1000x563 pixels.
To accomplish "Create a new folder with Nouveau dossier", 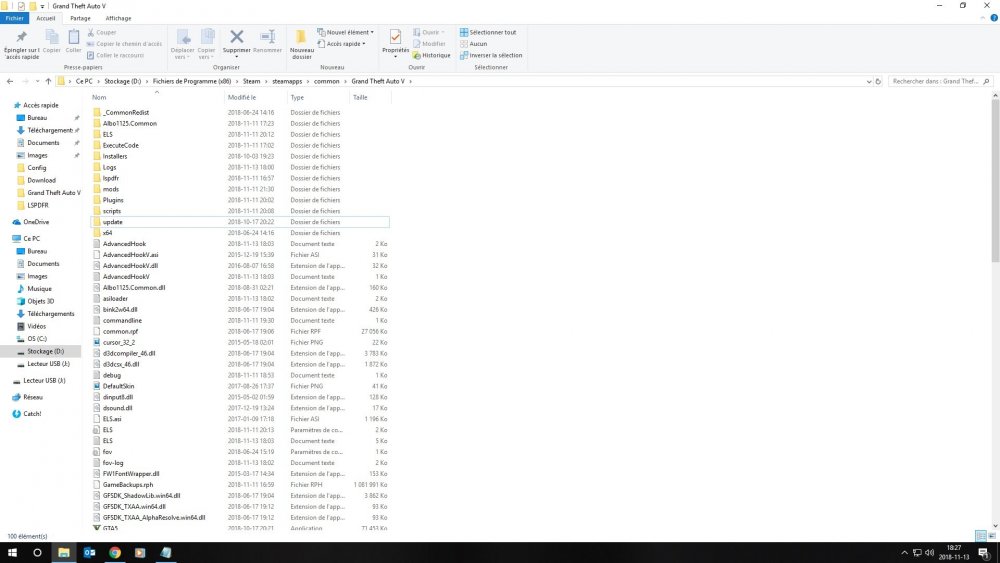I will tap(302, 44).
